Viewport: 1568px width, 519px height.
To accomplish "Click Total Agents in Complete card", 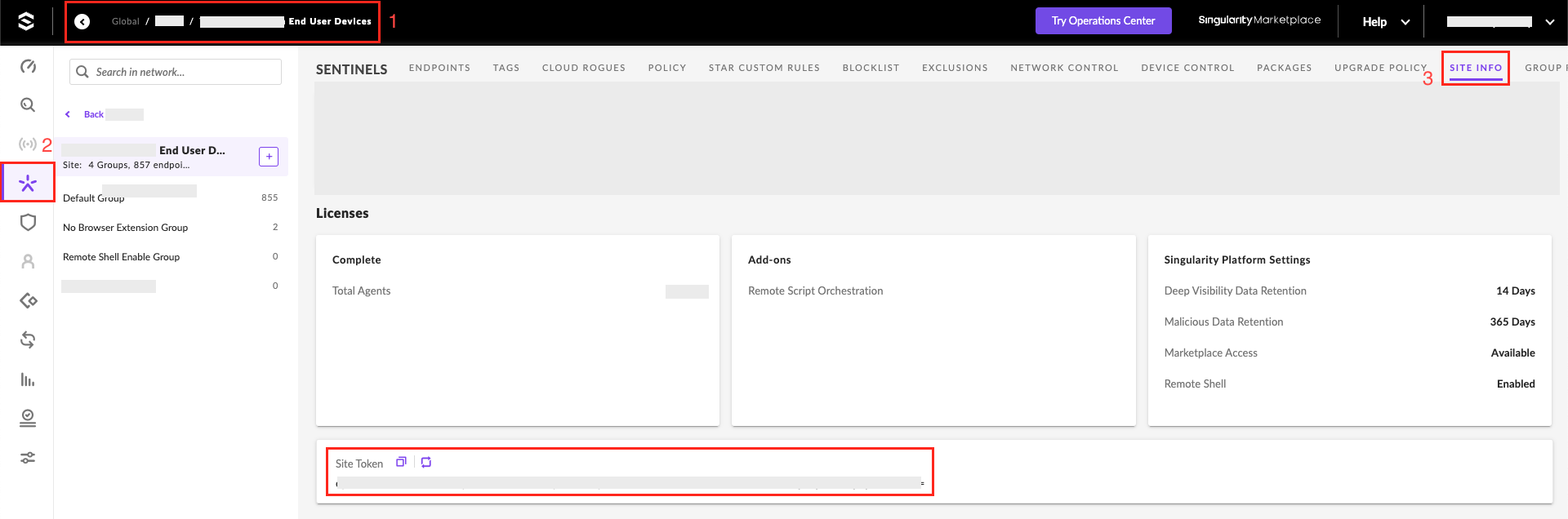I will [x=361, y=291].
